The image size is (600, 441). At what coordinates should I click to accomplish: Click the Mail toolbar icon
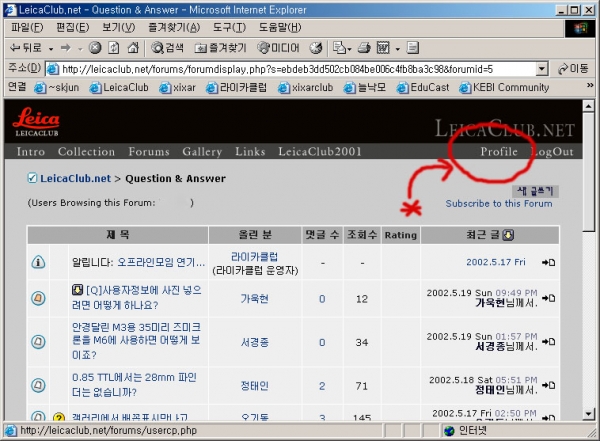[x=339, y=48]
